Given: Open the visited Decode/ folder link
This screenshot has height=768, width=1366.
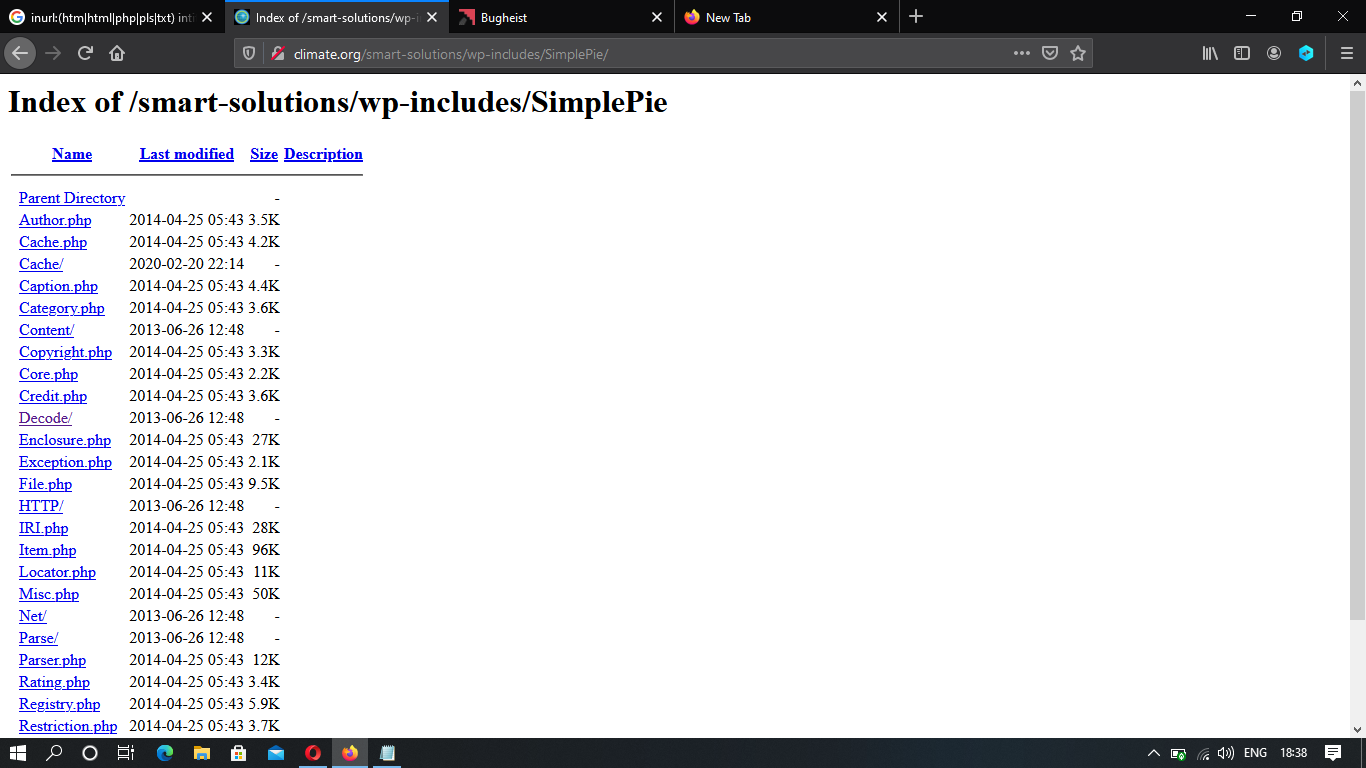Looking at the screenshot, I should pyautogui.click(x=45, y=418).
